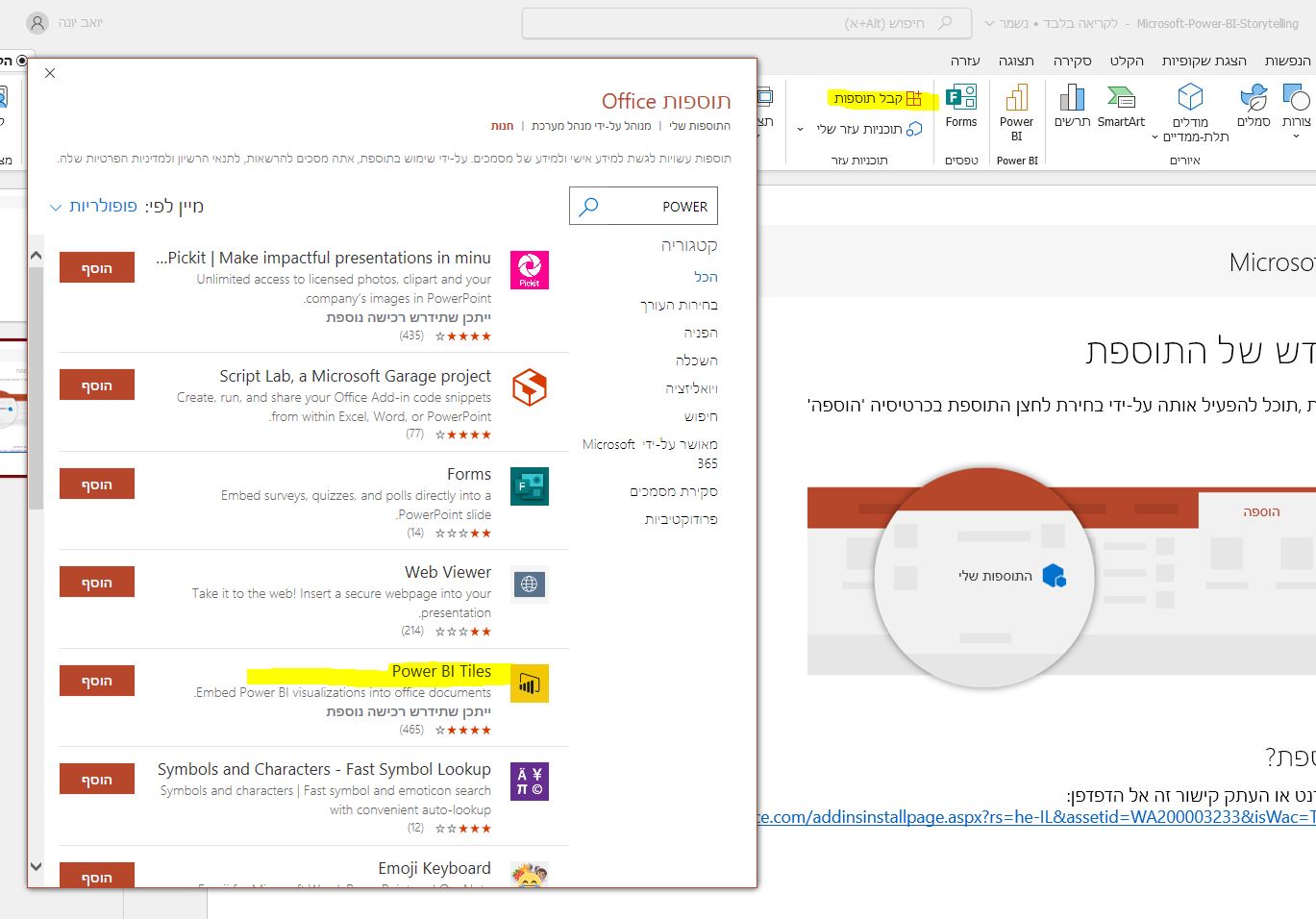Select מאושר על-ידי Microsoft 365 category
The height and width of the screenshot is (919, 1316).
point(650,454)
